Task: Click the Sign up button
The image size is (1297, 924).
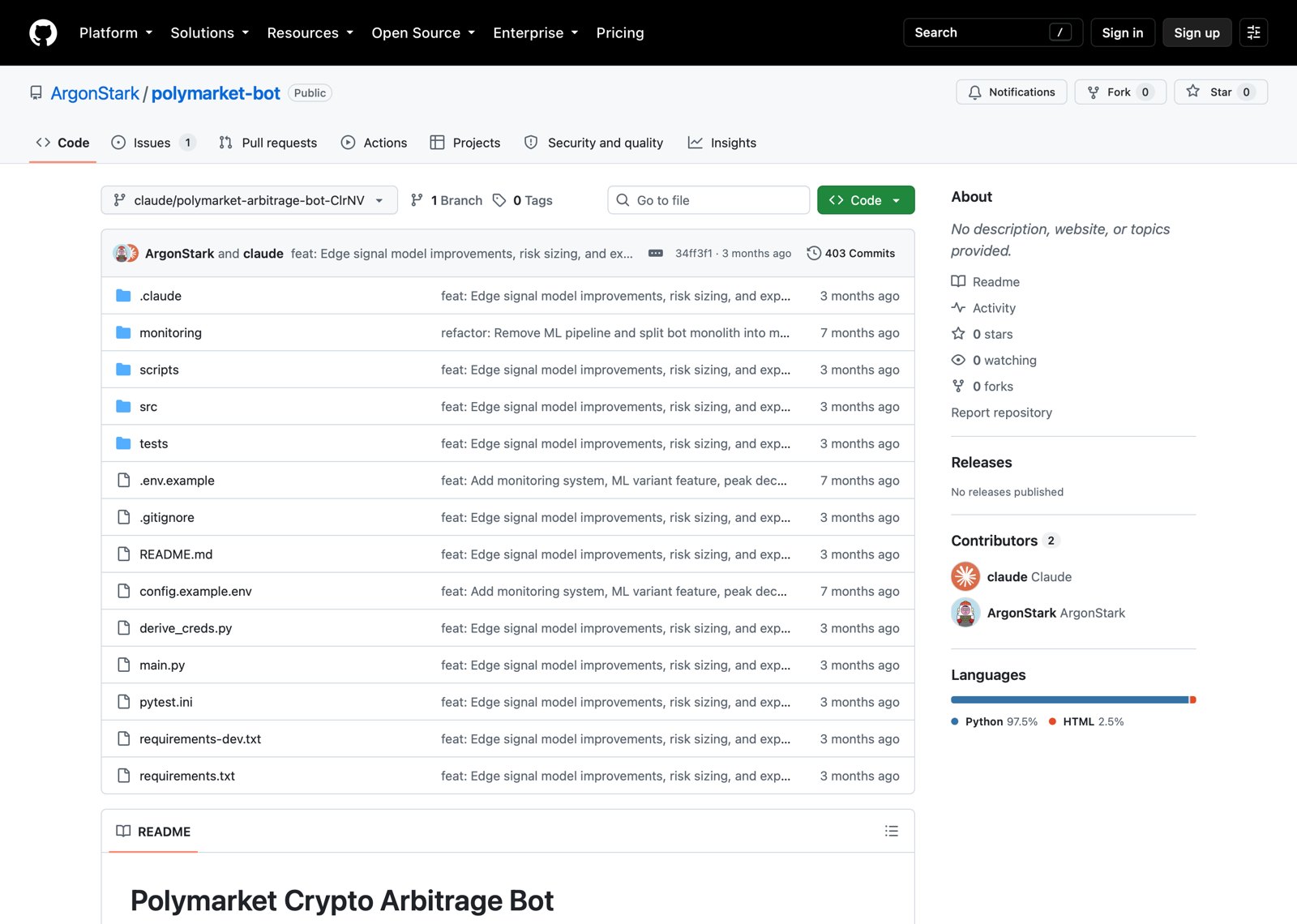Action: click(x=1196, y=32)
